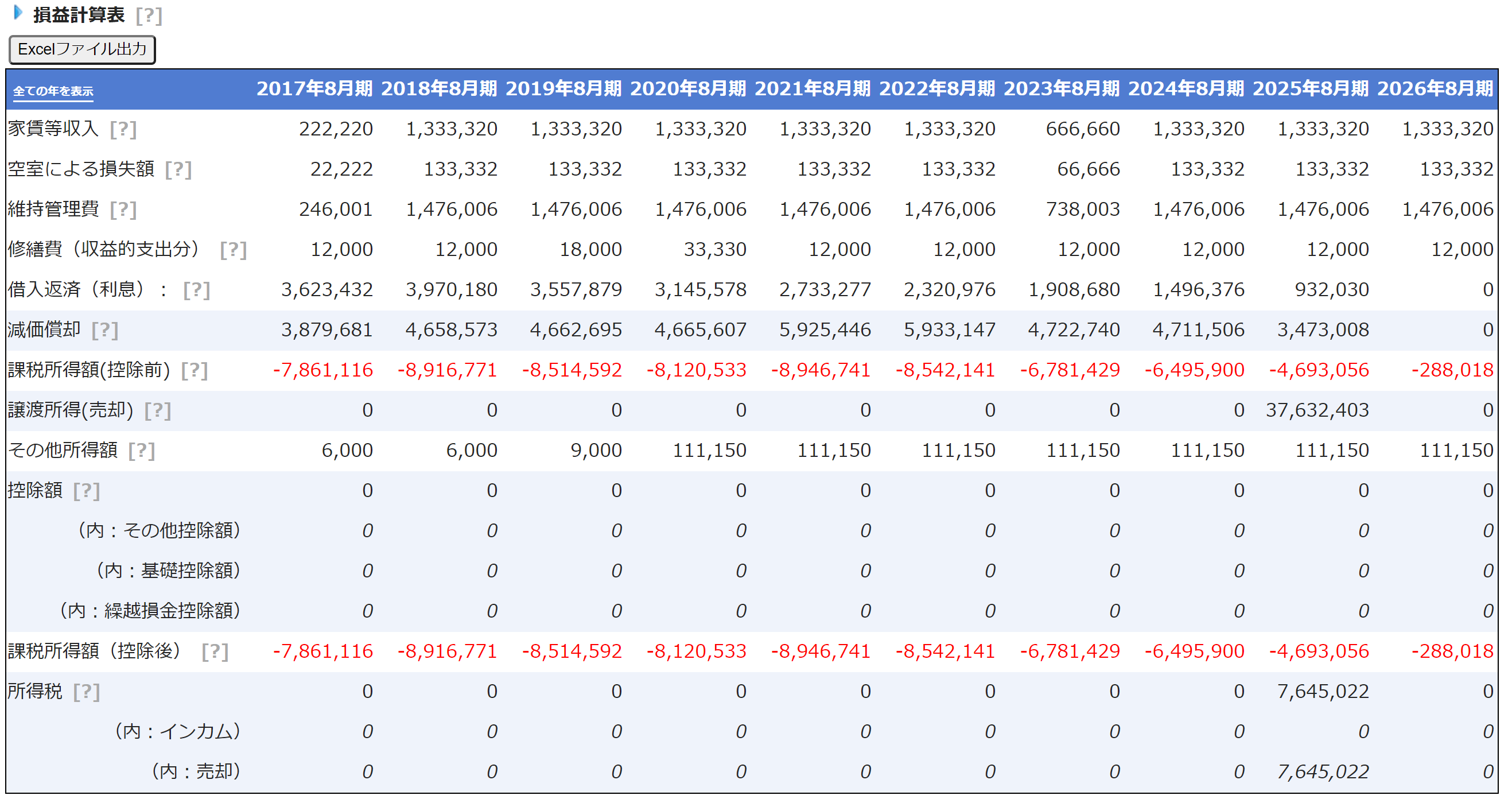Open help icon for 減価償却

click(x=105, y=330)
